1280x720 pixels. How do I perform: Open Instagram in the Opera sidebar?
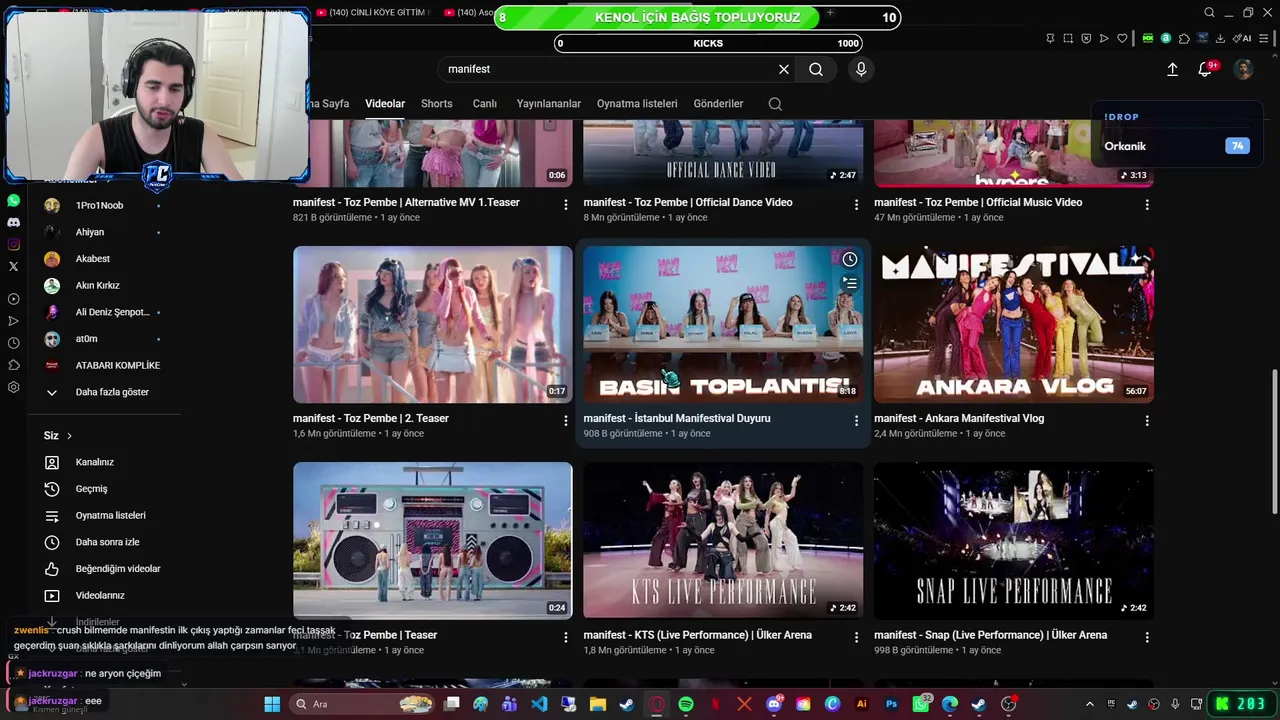(x=13, y=244)
